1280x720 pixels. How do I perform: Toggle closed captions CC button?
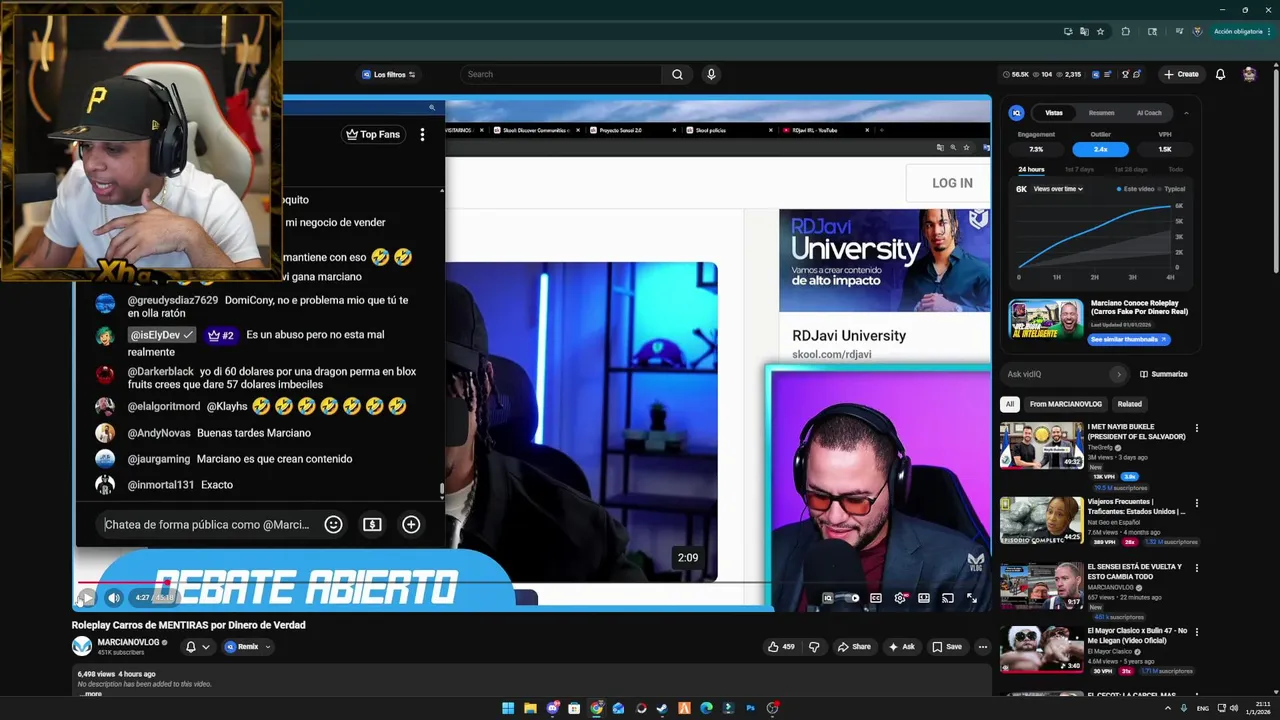coord(876,598)
